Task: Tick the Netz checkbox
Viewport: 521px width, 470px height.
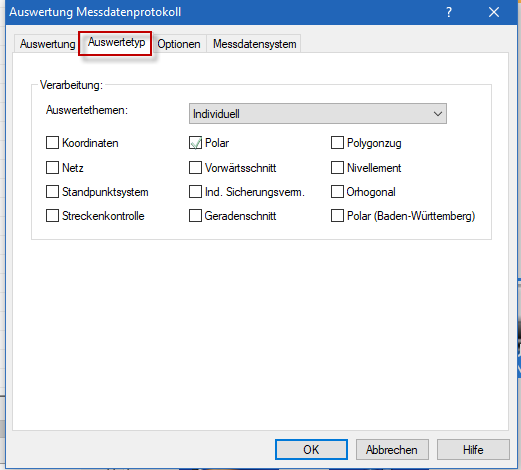Action: [52, 168]
